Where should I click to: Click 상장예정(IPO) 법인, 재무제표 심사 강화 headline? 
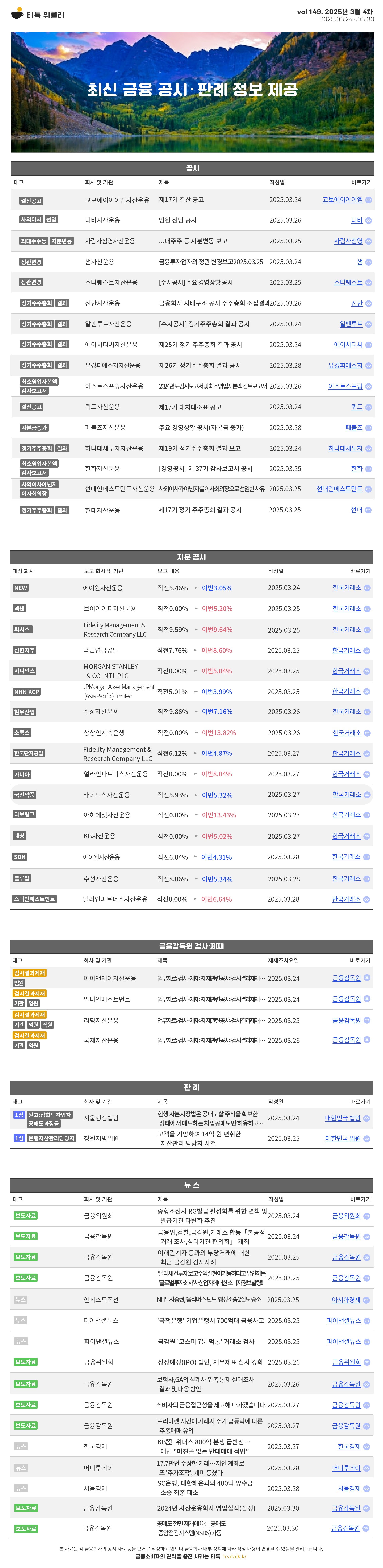210,1362
